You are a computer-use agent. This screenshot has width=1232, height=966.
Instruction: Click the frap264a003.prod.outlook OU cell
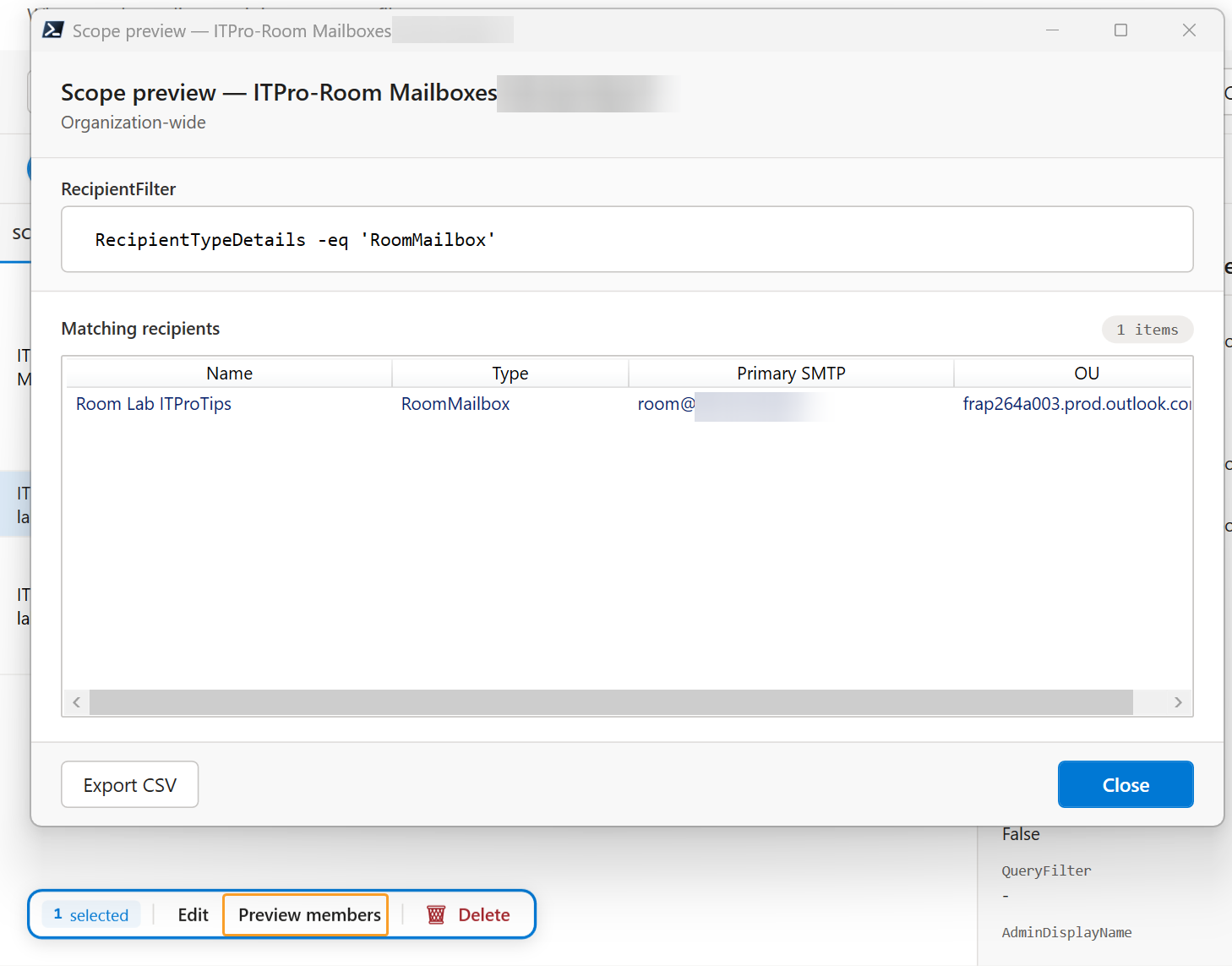(1077, 404)
